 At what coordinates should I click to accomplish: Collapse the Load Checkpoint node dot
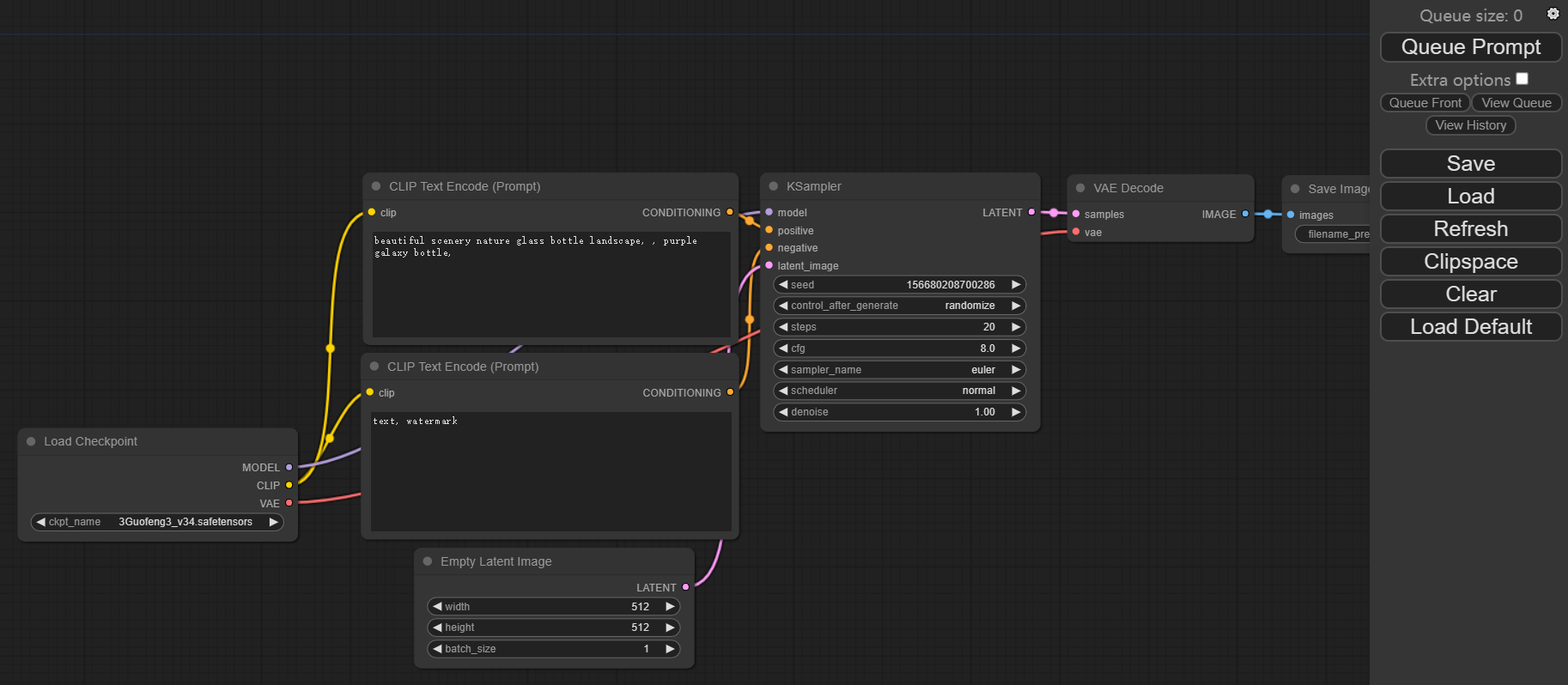coord(31,441)
